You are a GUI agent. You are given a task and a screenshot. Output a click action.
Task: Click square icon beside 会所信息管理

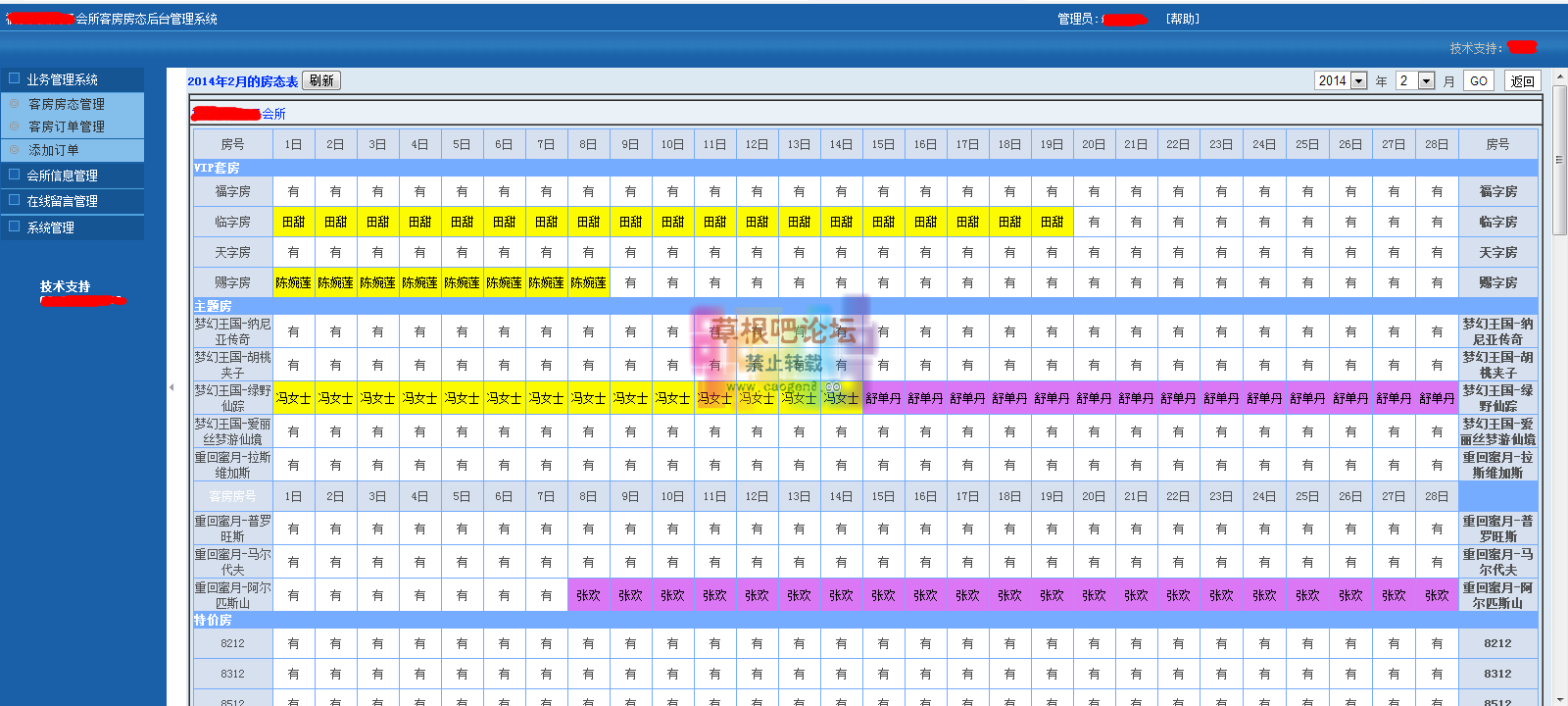(x=14, y=175)
